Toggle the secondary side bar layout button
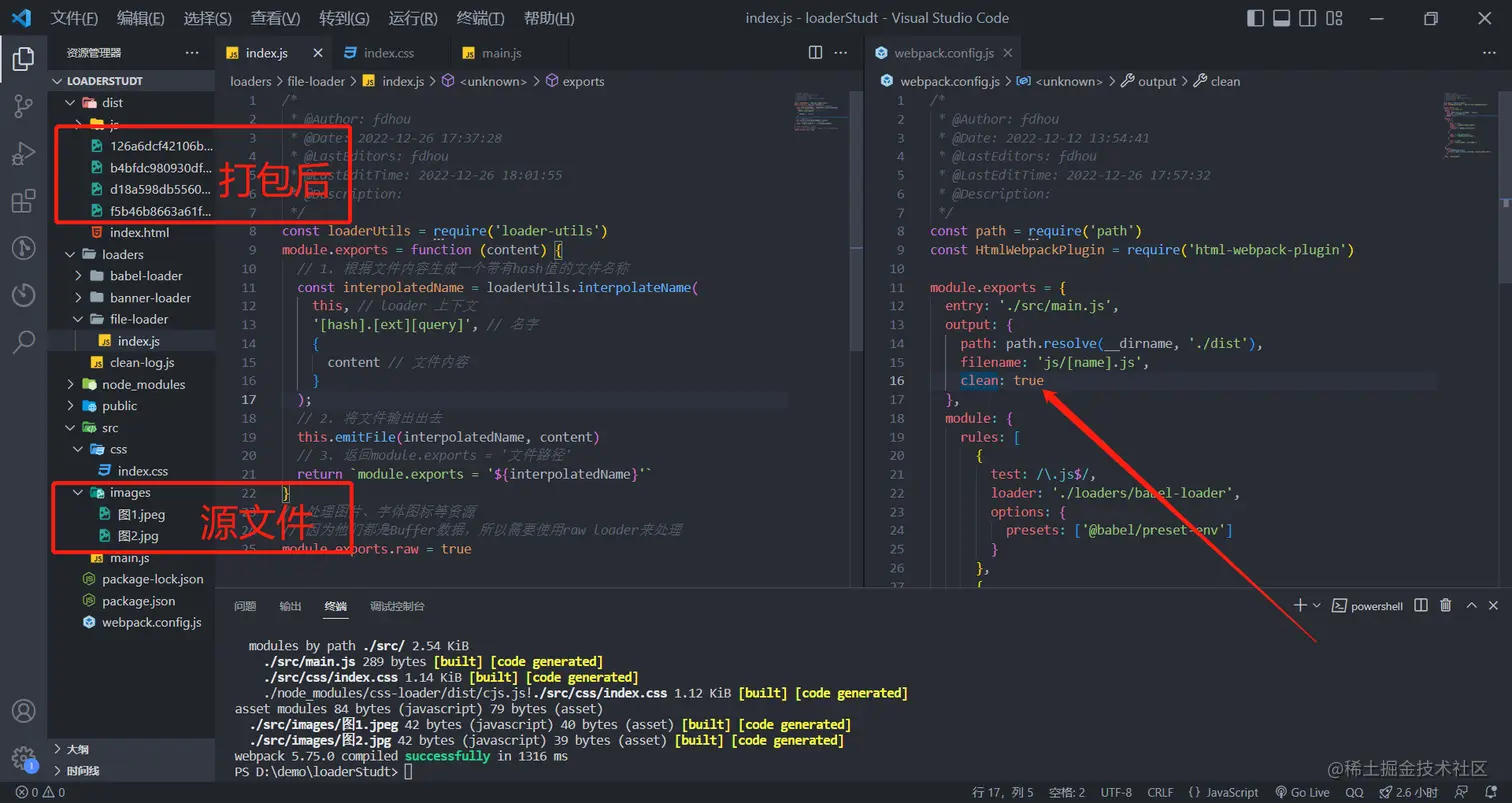Viewport: 1512px width, 803px height. (1307, 18)
